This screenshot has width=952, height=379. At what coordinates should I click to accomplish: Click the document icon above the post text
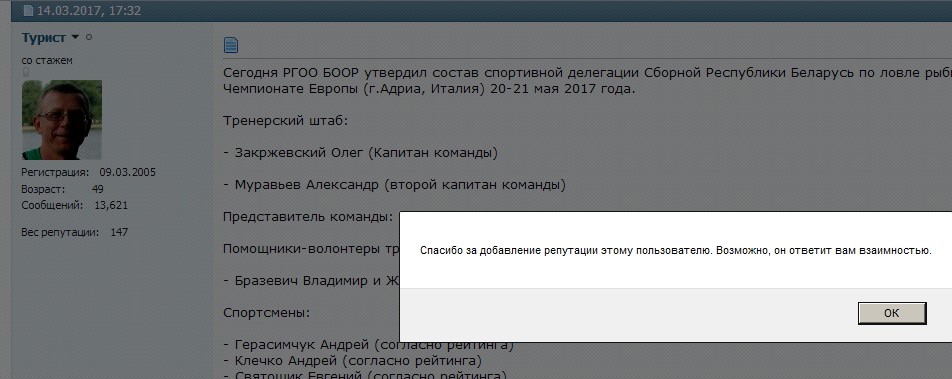coord(231,45)
